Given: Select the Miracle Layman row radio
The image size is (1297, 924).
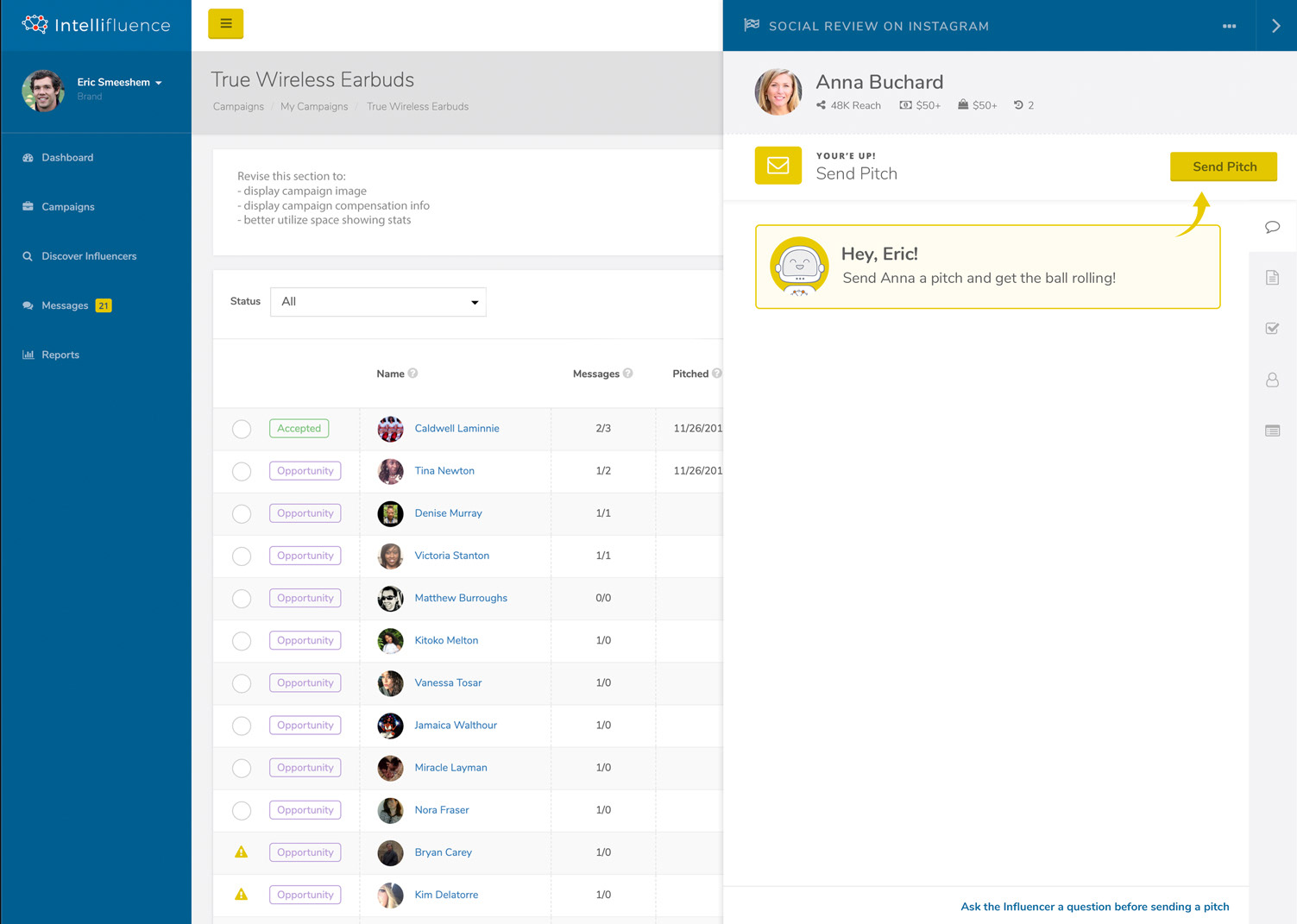Looking at the screenshot, I should pyautogui.click(x=242, y=768).
